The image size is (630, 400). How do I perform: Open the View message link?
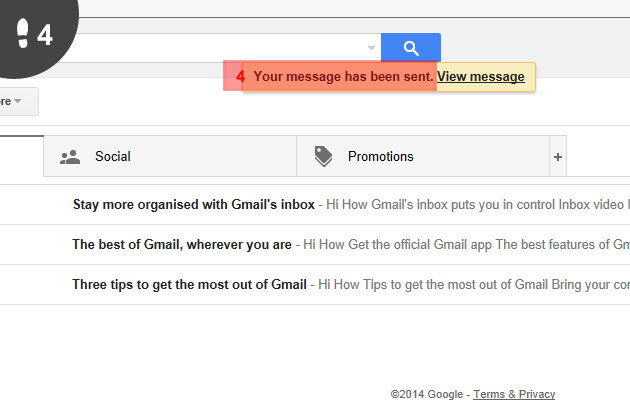(x=481, y=76)
